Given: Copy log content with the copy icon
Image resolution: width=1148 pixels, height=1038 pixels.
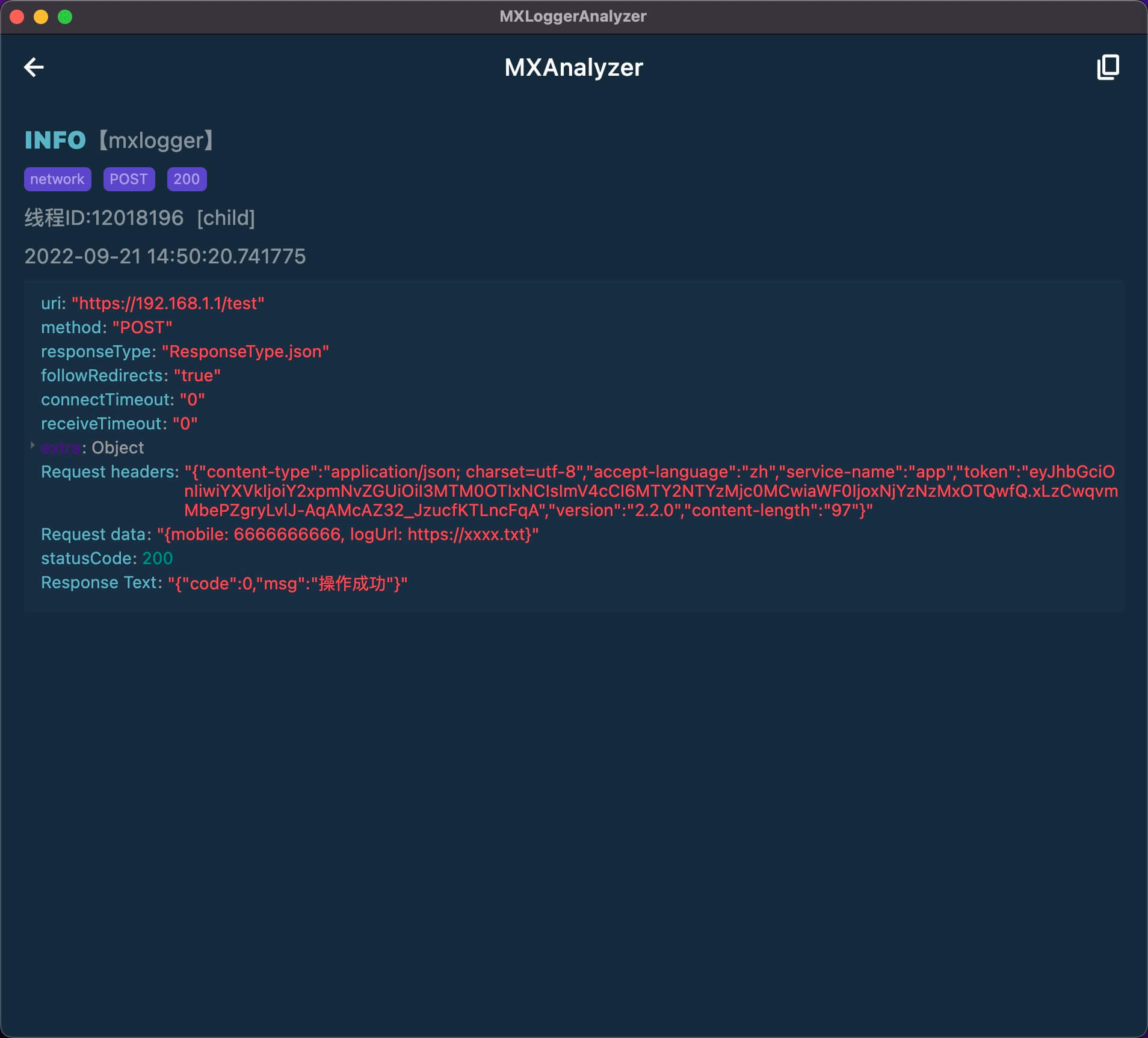Looking at the screenshot, I should tap(1108, 67).
